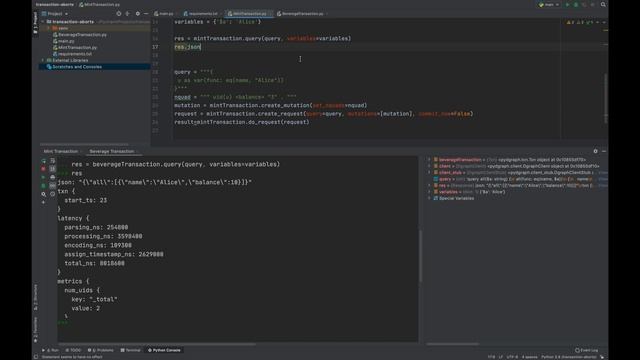Click the variables panel horizontal scrollbar
Image resolution: width=640 pixels, height=360 pixels.
point(452,344)
